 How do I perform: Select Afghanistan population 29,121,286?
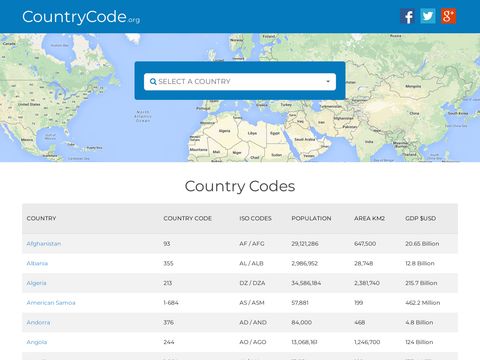click(x=305, y=244)
